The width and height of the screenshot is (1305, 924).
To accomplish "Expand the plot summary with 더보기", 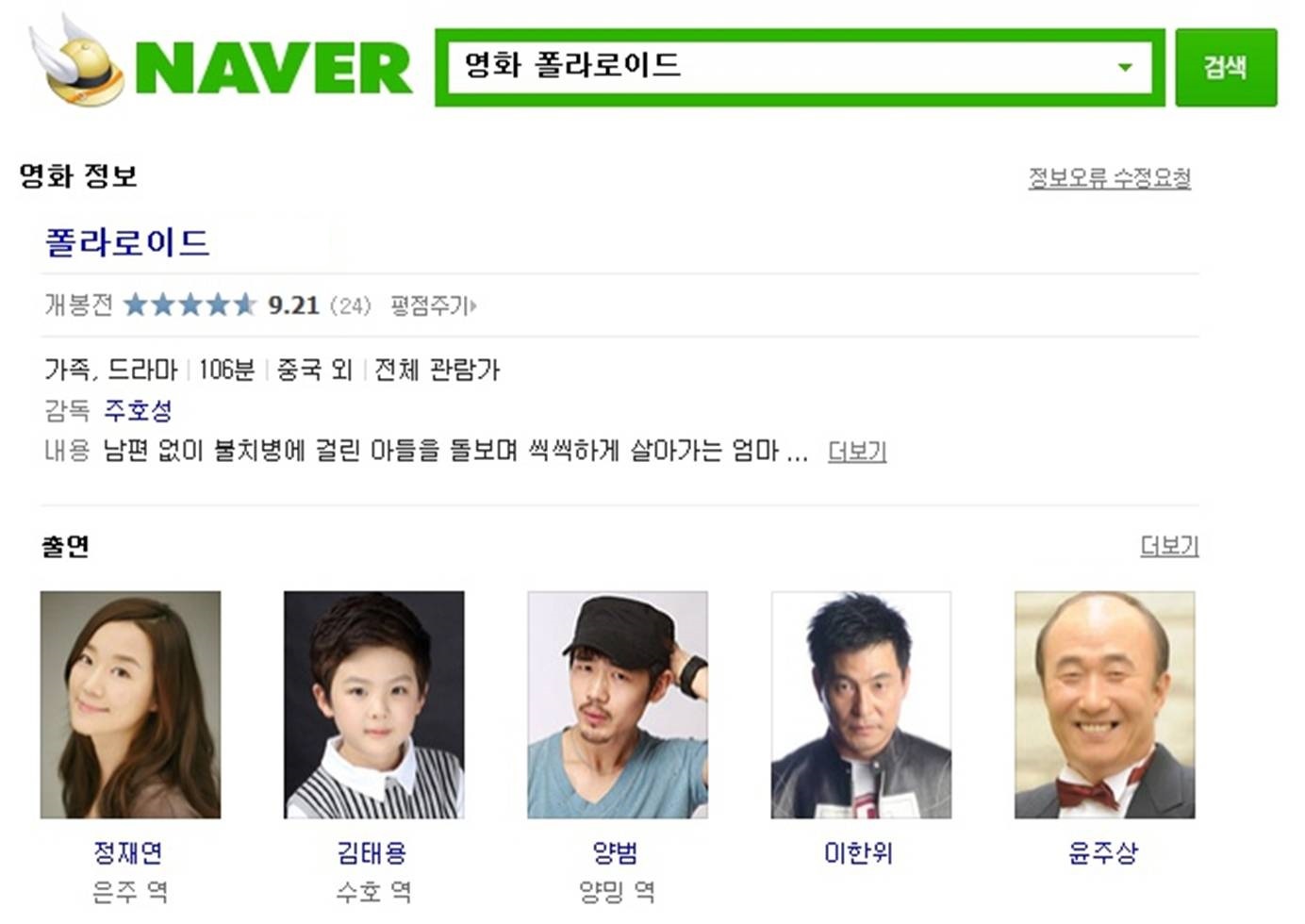I will coord(857,452).
